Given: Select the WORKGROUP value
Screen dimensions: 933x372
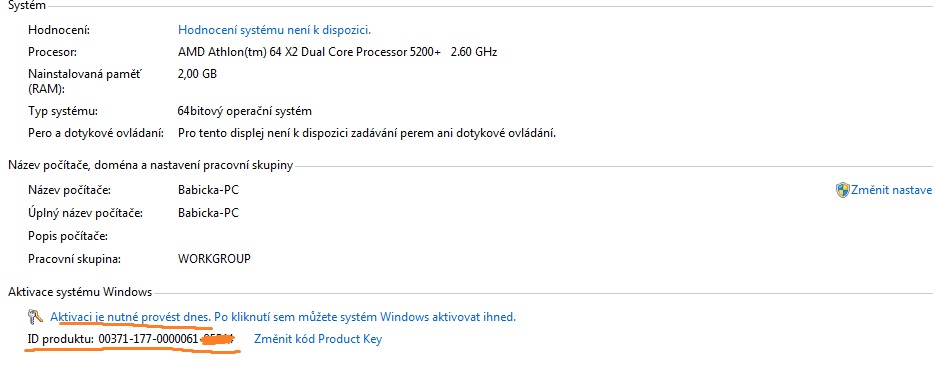Looking at the screenshot, I should tap(214, 260).
